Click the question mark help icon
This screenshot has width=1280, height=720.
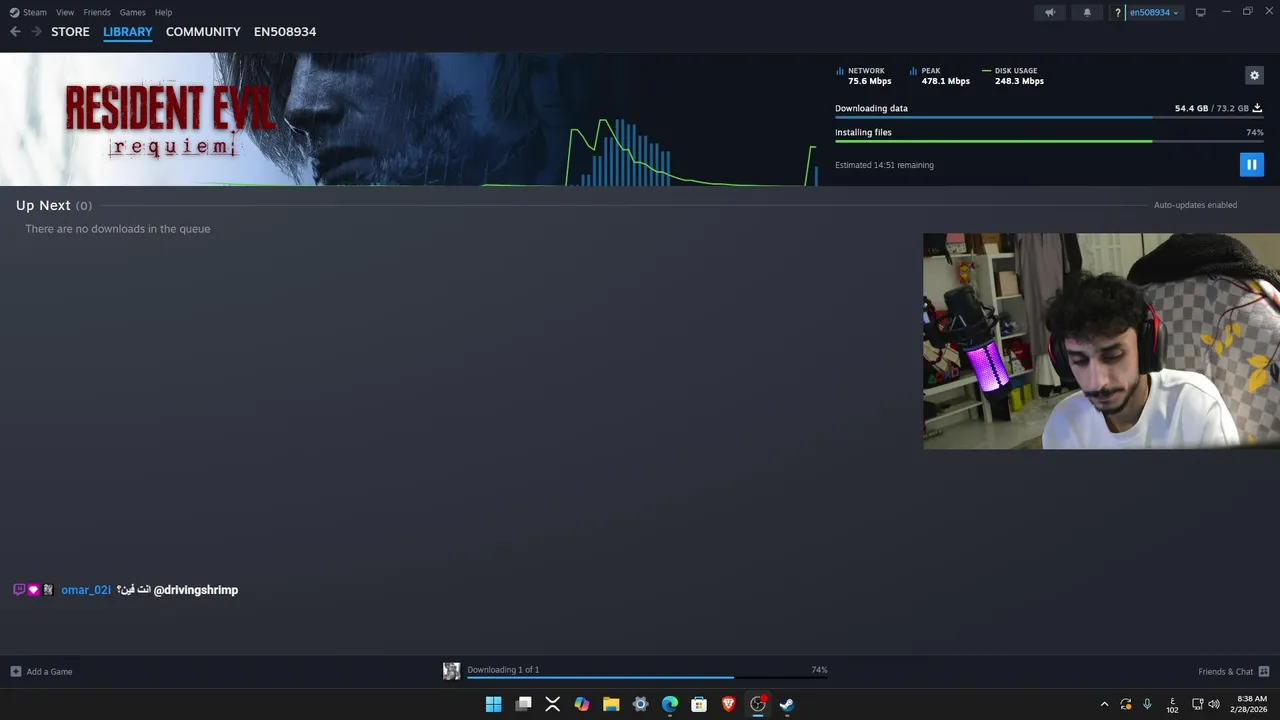[x=1118, y=12]
